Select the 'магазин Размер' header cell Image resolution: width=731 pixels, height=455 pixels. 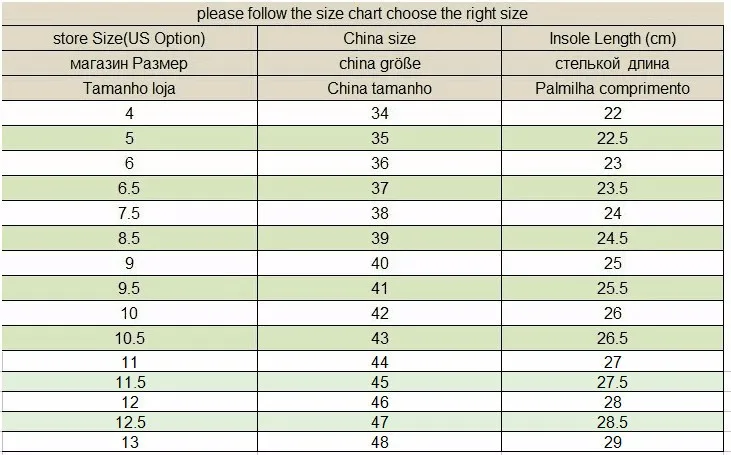(129, 63)
